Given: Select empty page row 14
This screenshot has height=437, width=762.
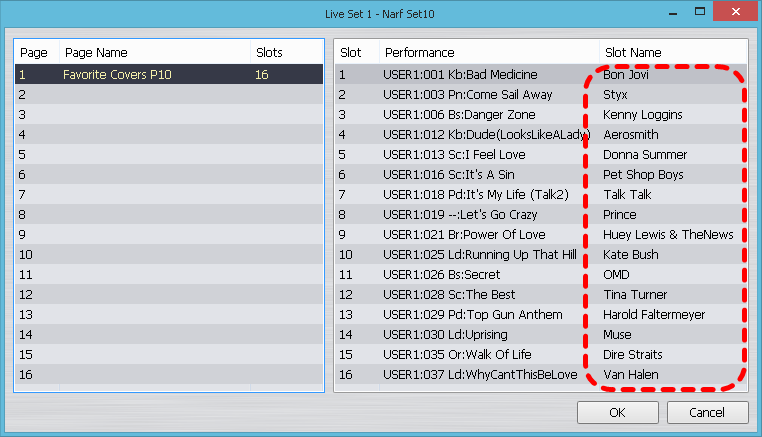Looking at the screenshot, I should 169,334.
